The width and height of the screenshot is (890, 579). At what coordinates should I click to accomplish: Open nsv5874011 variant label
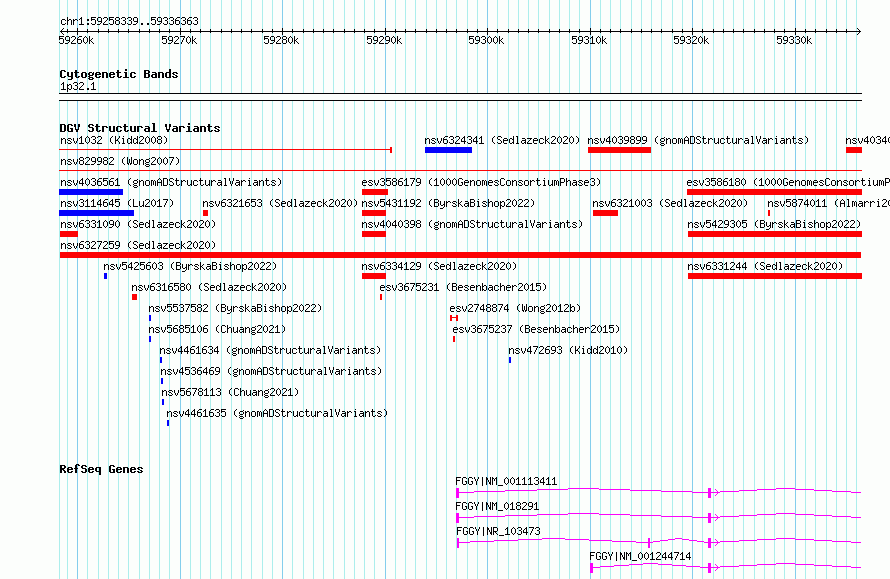[829, 203]
